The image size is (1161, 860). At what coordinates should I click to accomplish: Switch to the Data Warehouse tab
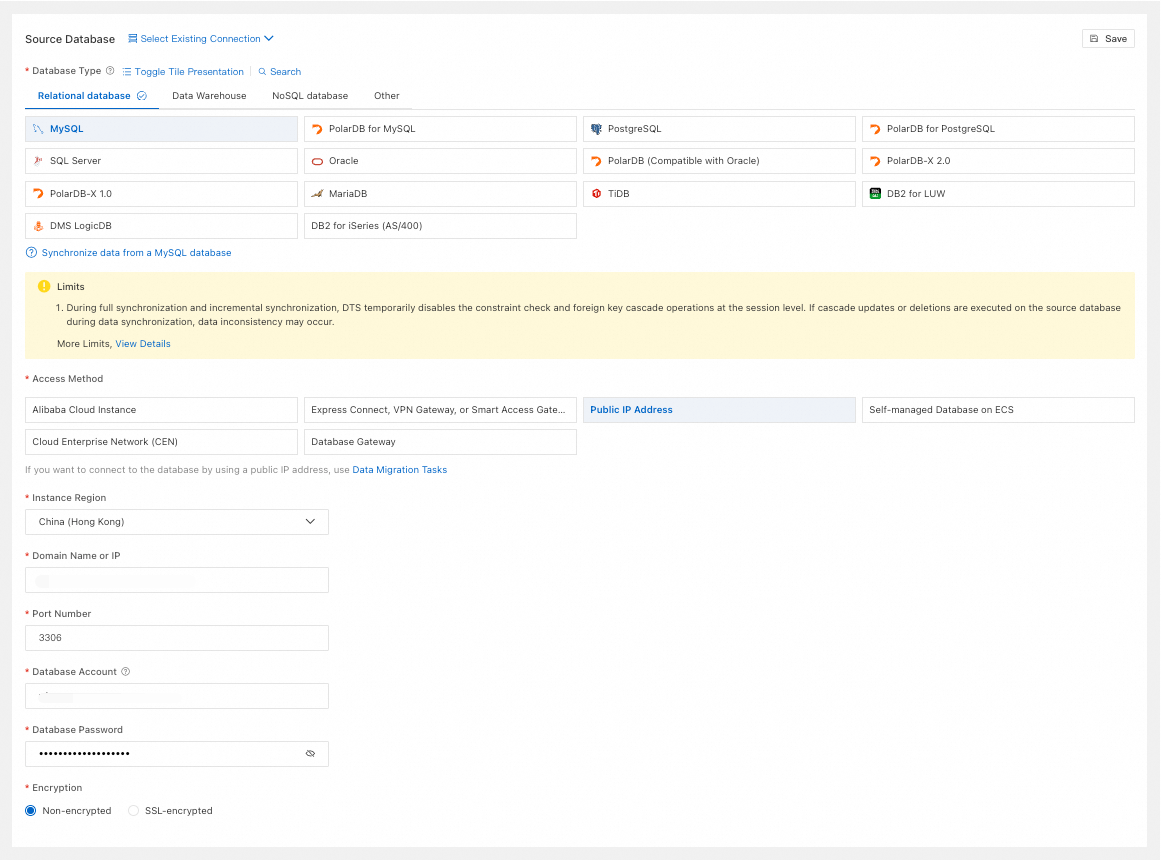coord(209,96)
